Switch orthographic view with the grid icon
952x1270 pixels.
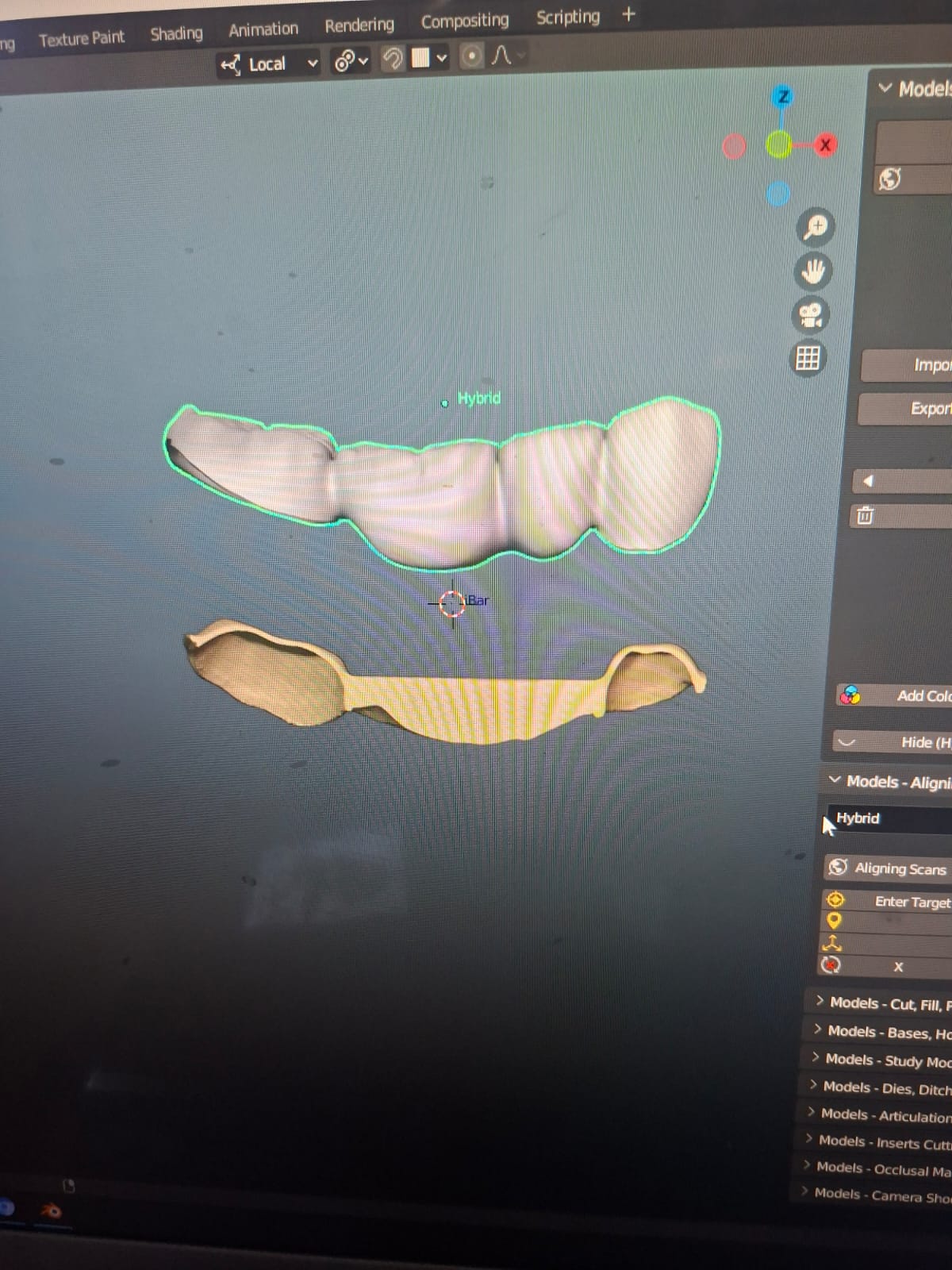coord(808,358)
